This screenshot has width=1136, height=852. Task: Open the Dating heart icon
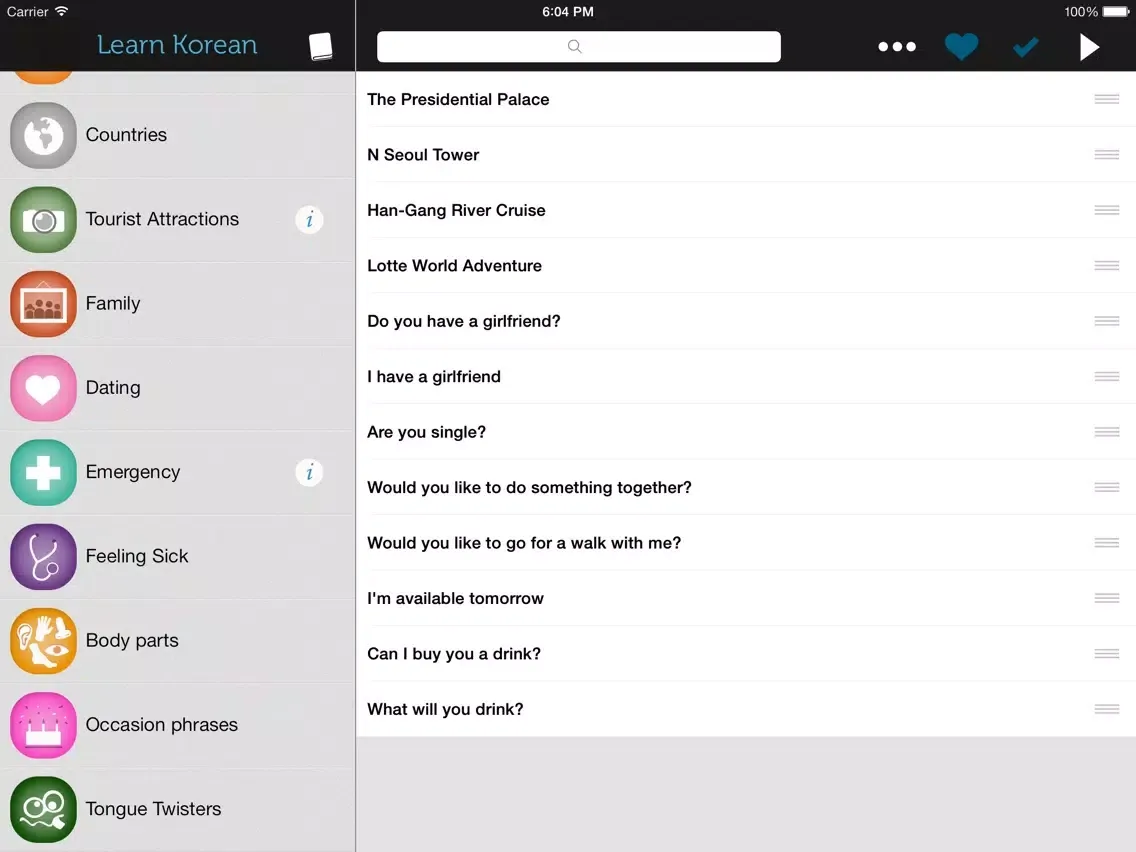[43, 388]
